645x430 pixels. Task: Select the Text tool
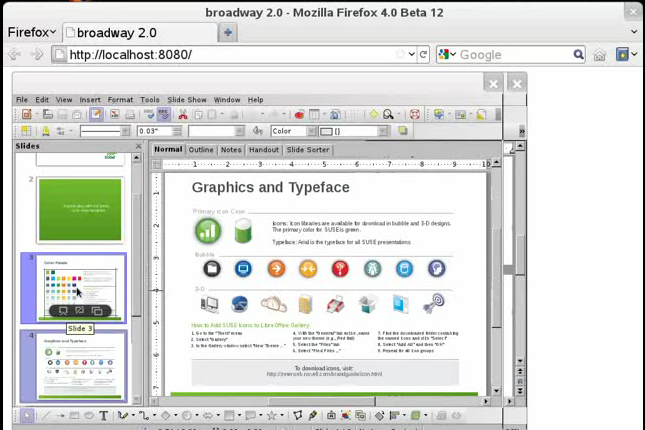coord(104,416)
